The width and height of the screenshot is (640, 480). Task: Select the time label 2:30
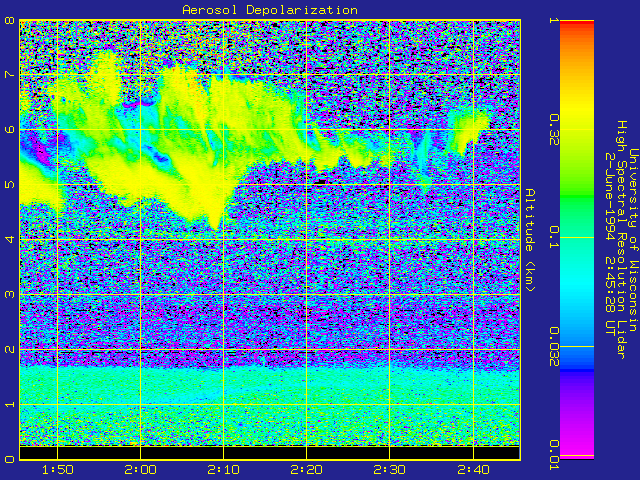point(389,470)
